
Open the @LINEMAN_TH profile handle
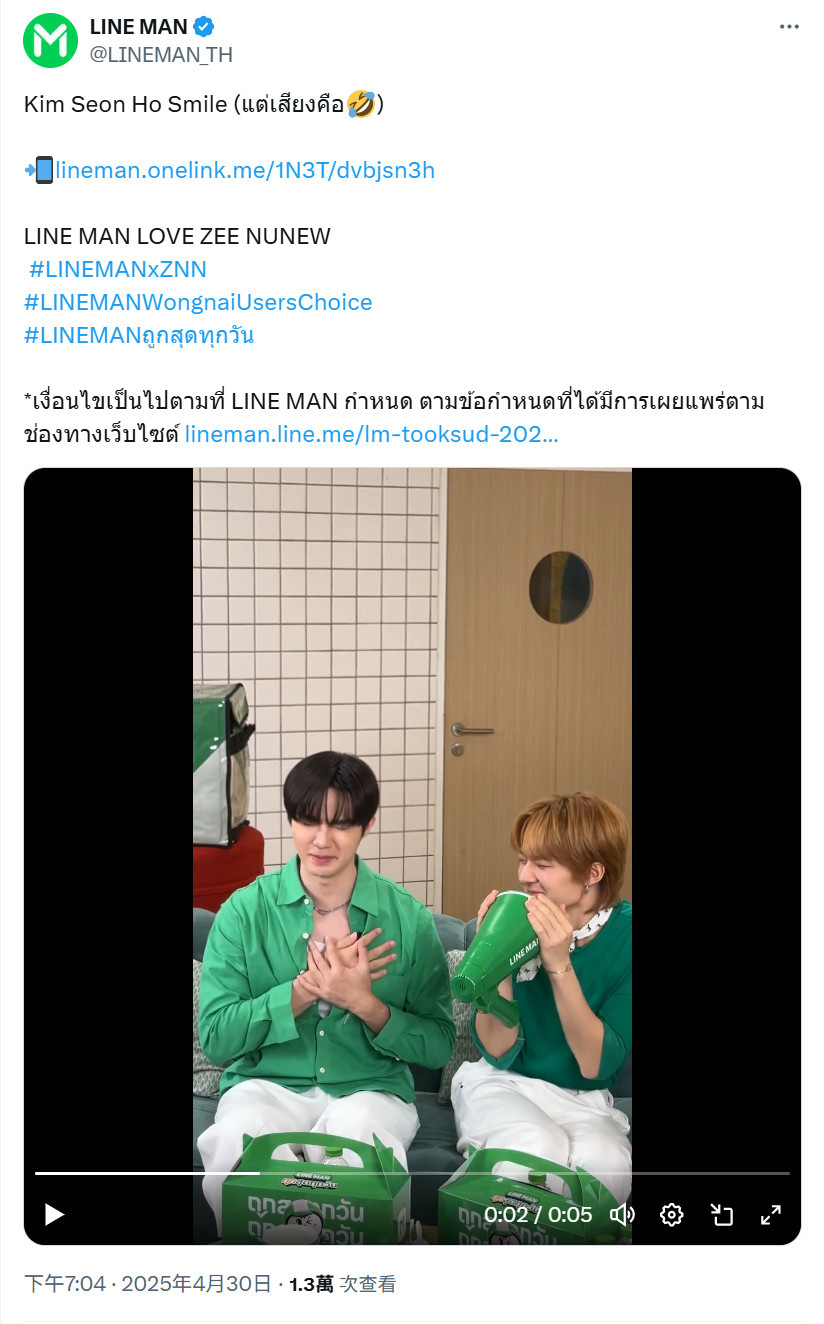tap(161, 55)
